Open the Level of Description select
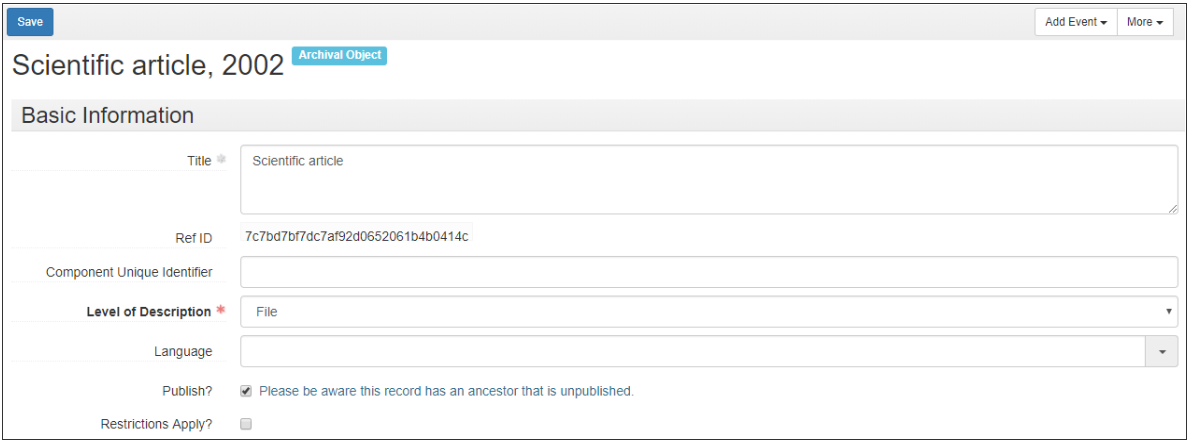1190x442 pixels. tap(709, 311)
